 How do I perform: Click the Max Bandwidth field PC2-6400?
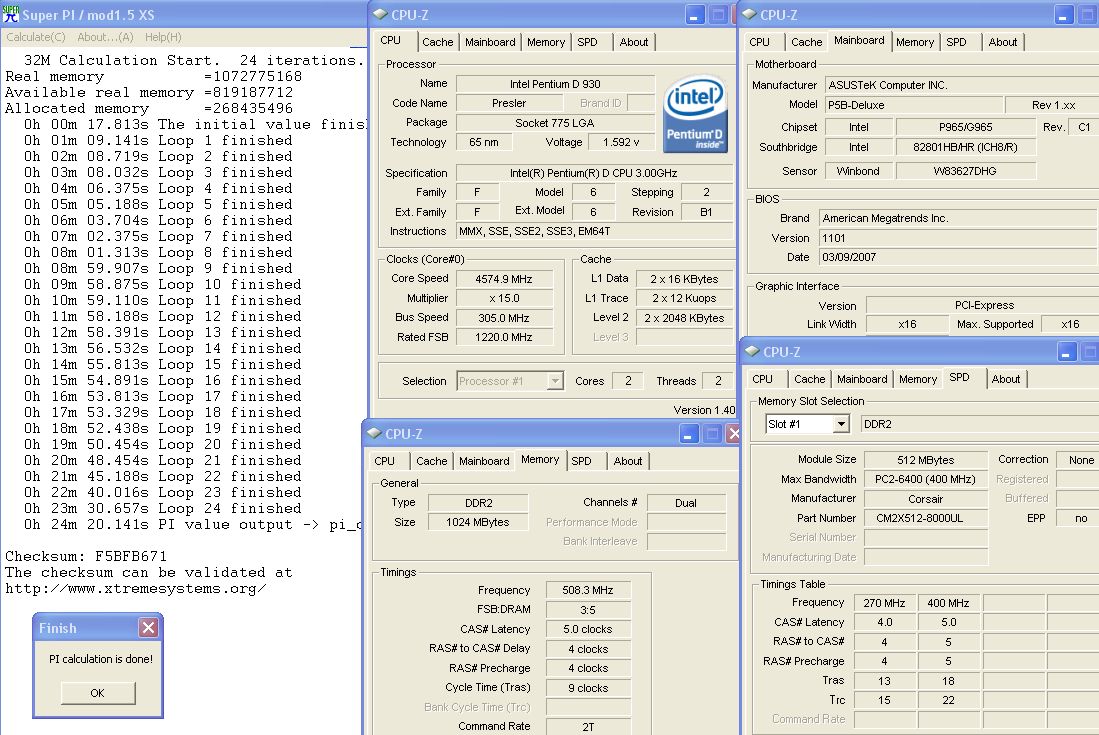click(x=925, y=479)
